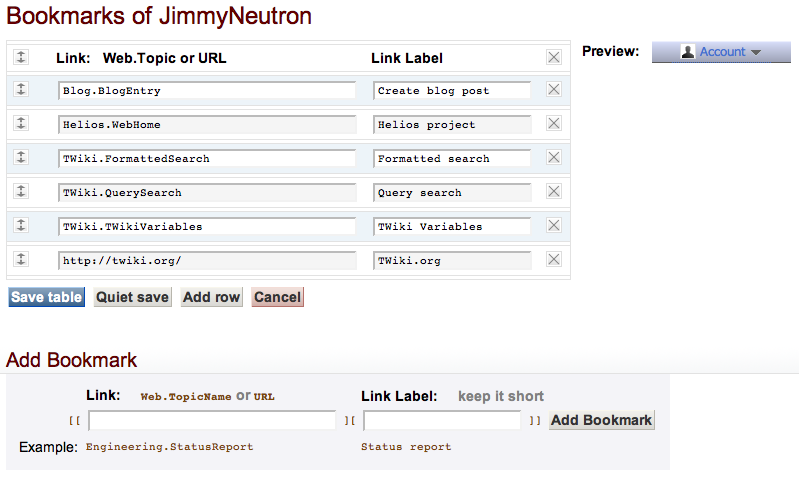Delete the Create blog post row
Image resolution: width=799 pixels, height=477 pixels.
553,90
